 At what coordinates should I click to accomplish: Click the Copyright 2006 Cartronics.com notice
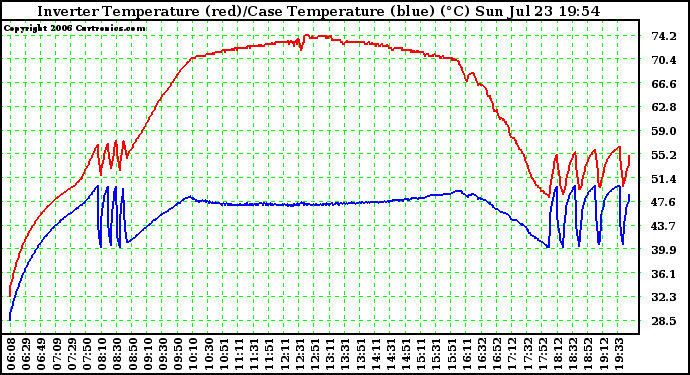point(75,28)
